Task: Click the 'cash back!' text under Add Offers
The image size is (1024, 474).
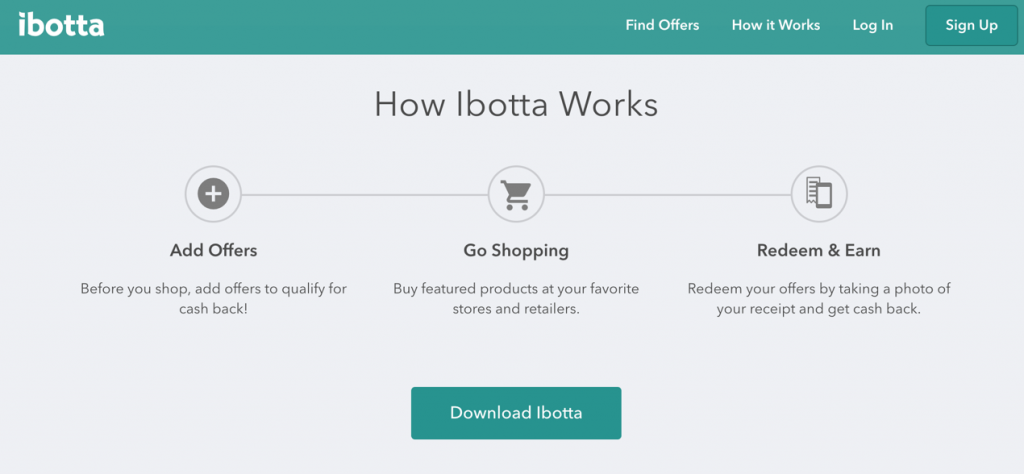Action: pos(214,309)
